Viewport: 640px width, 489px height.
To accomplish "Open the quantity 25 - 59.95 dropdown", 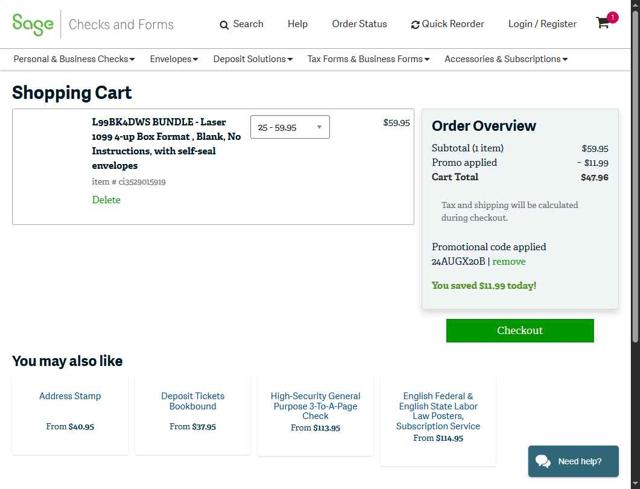I will click(x=290, y=127).
